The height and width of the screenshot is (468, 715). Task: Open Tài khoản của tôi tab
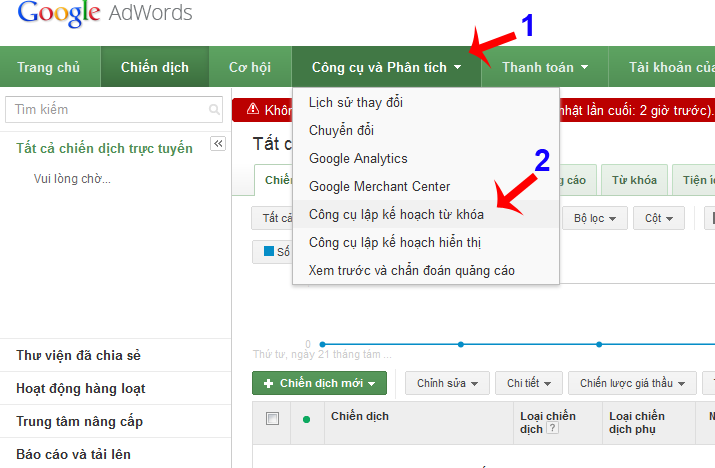tap(662, 67)
